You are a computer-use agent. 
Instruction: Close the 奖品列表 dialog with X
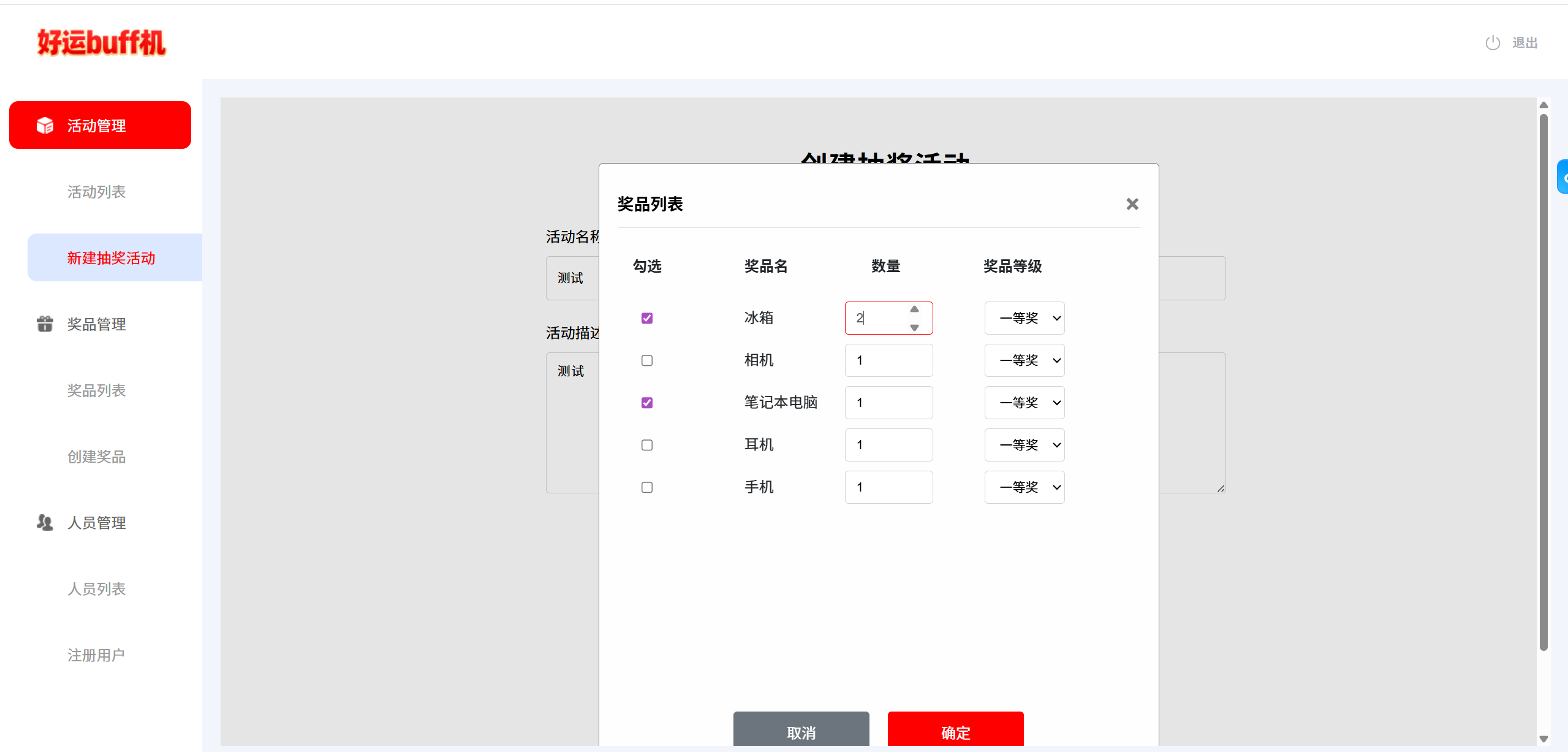pyautogui.click(x=1132, y=204)
